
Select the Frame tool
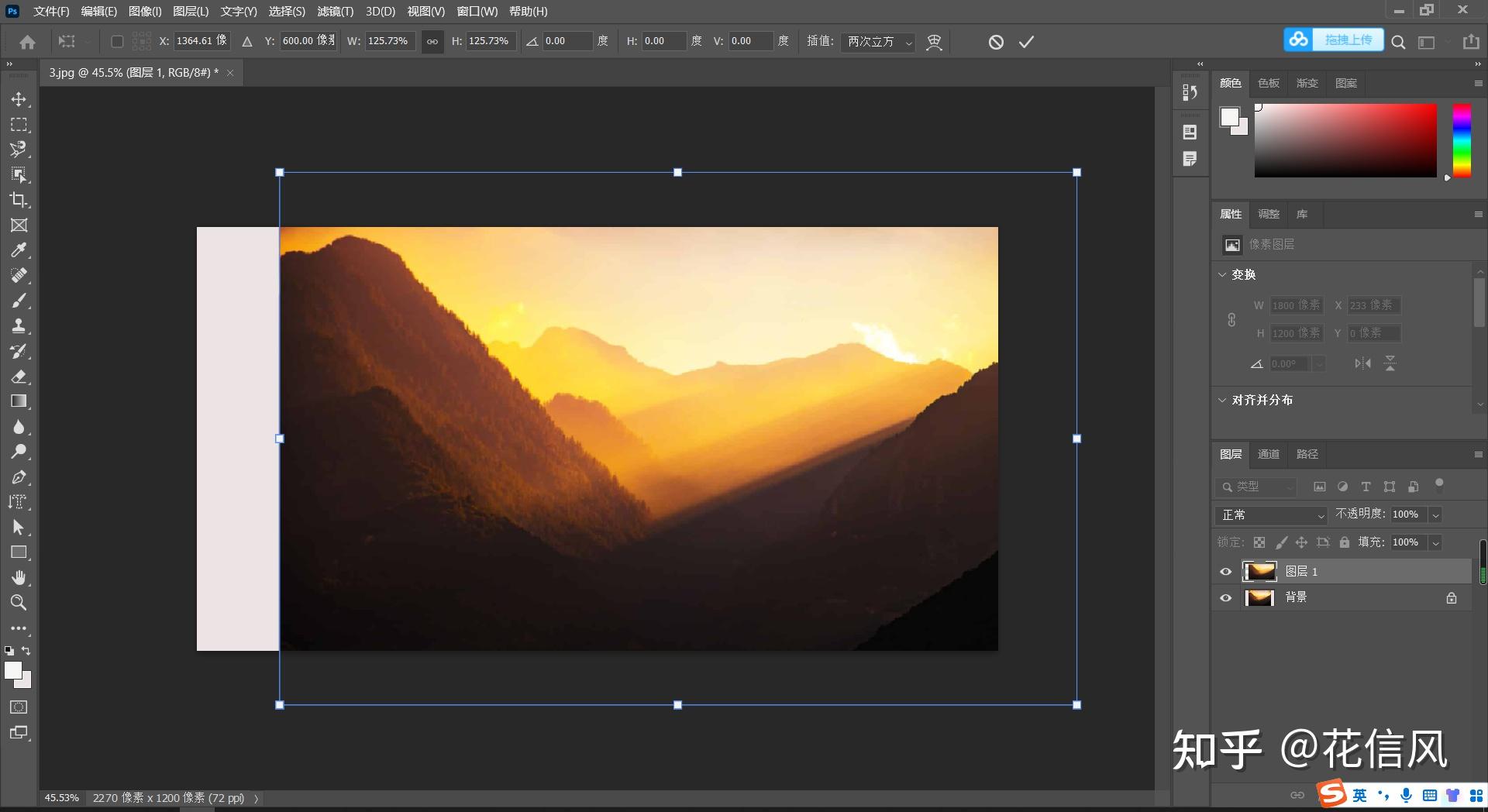[19, 225]
